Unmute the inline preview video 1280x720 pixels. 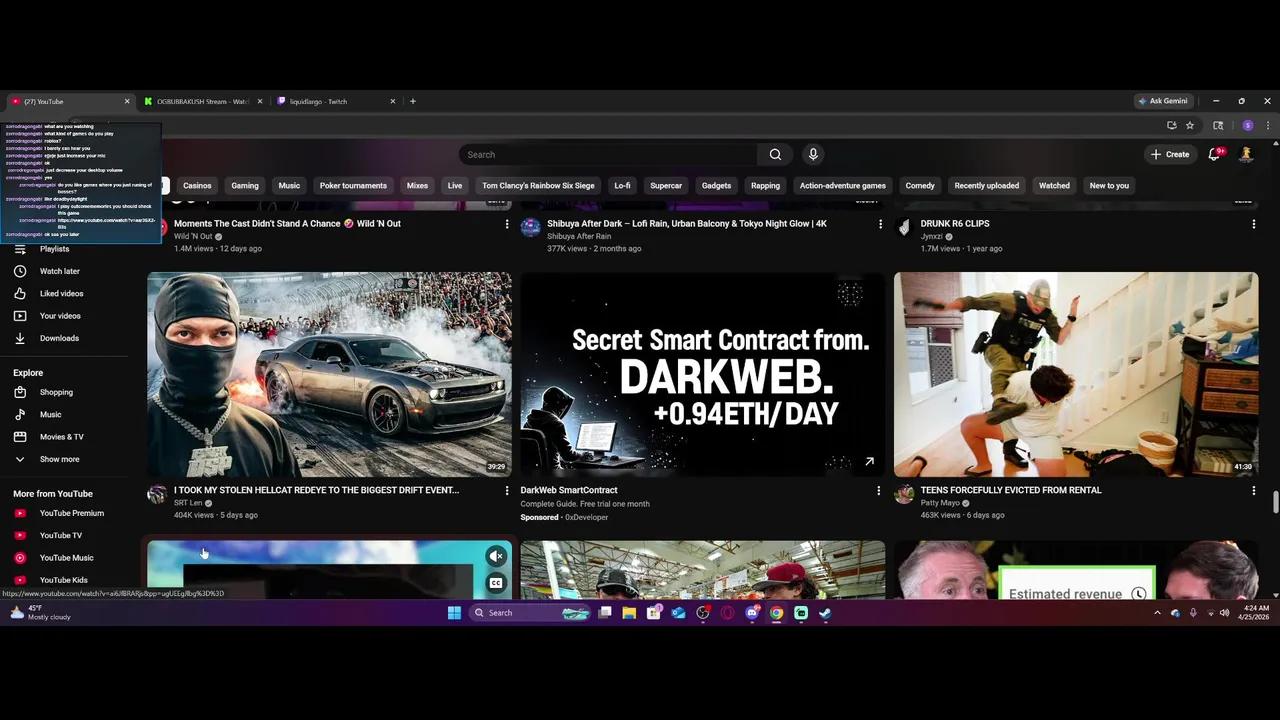pos(496,556)
